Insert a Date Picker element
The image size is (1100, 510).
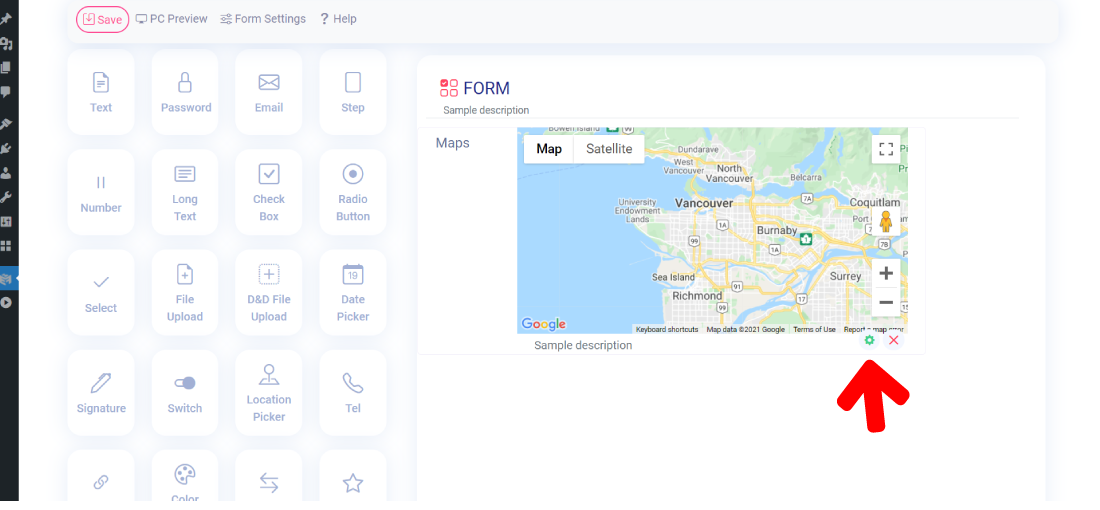click(x=353, y=293)
